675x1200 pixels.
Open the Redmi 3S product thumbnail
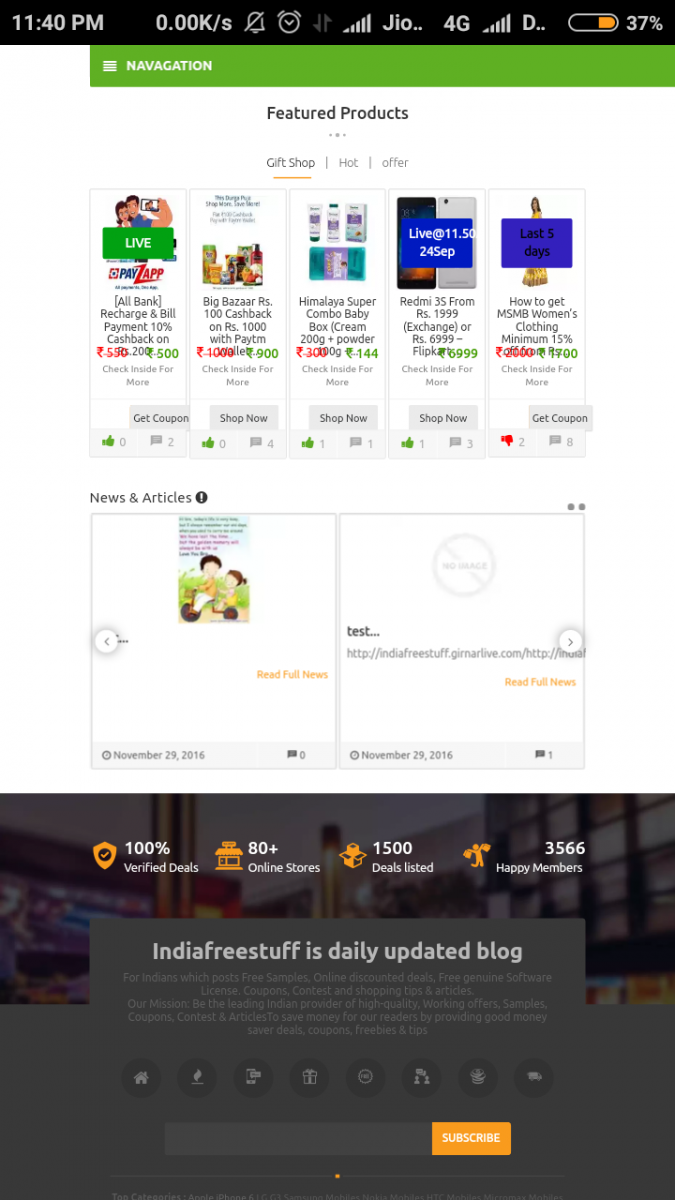(x=436, y=240)
